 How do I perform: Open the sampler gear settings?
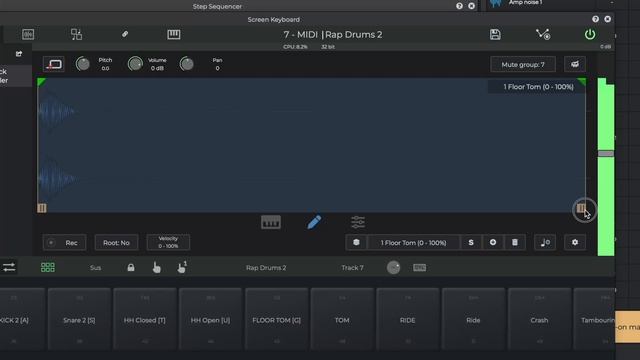(x=575, y=242)
